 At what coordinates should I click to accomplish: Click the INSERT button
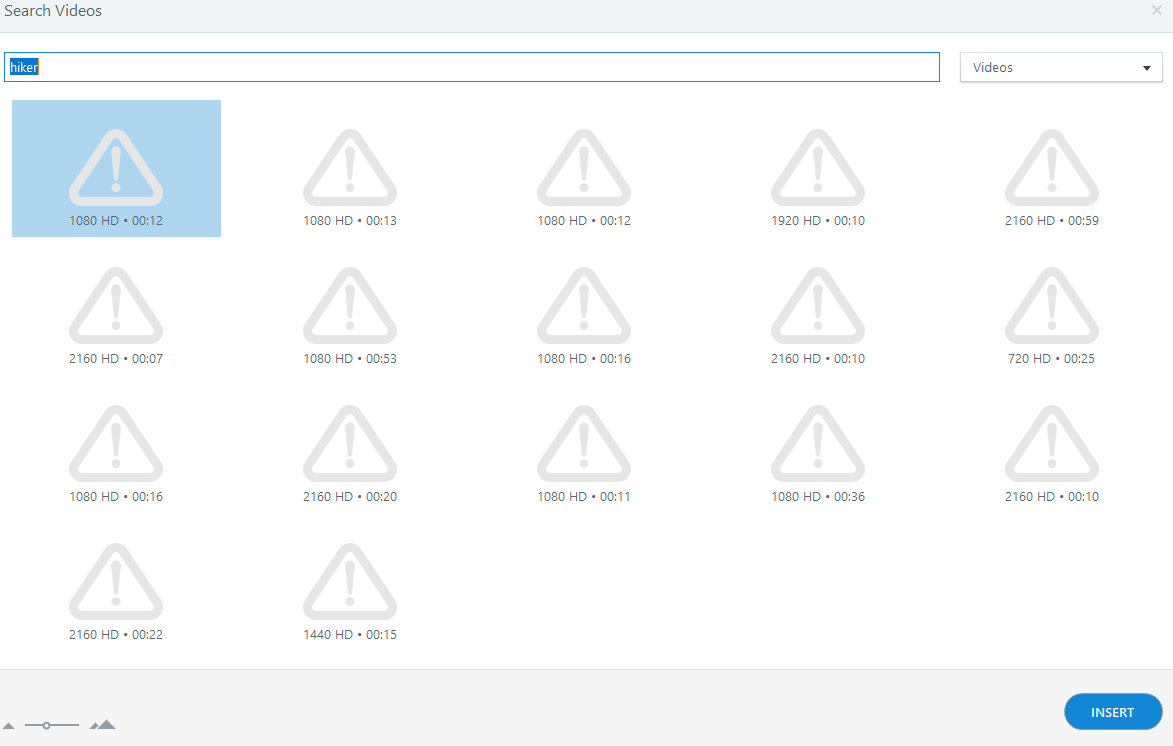tap(1112, 712)
